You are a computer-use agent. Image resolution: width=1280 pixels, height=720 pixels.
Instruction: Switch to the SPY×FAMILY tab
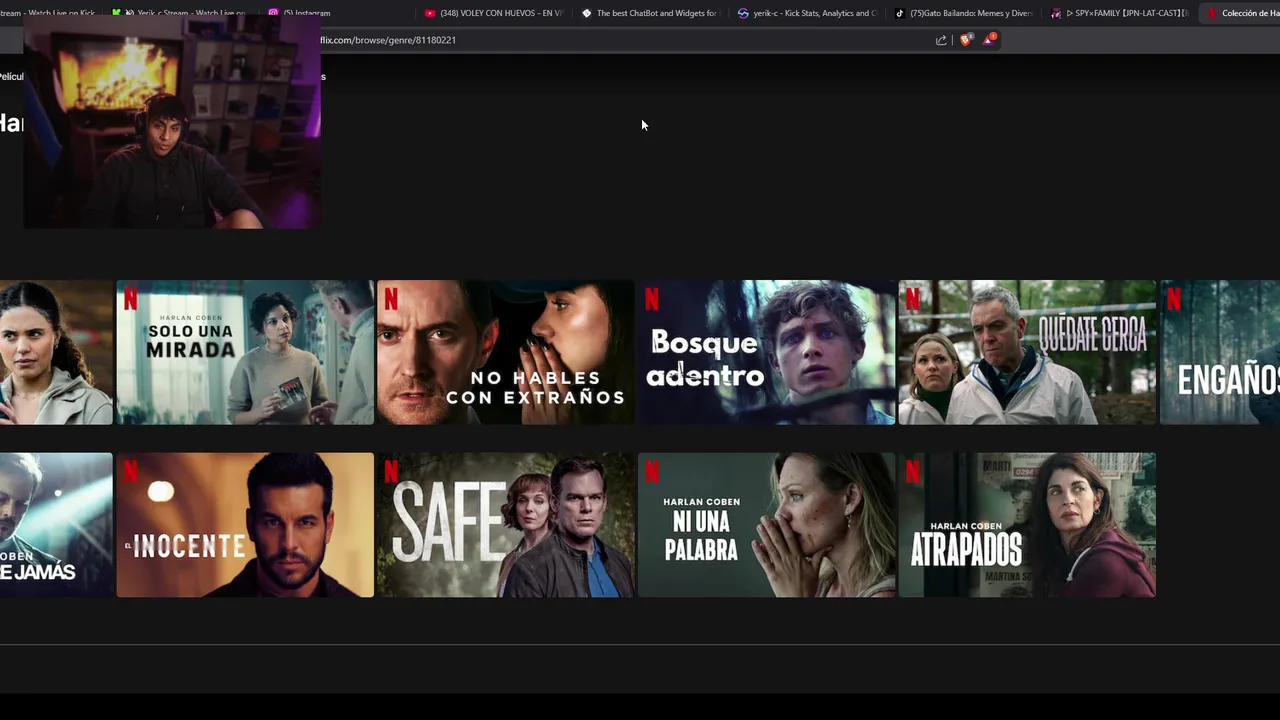(1120, 13)
